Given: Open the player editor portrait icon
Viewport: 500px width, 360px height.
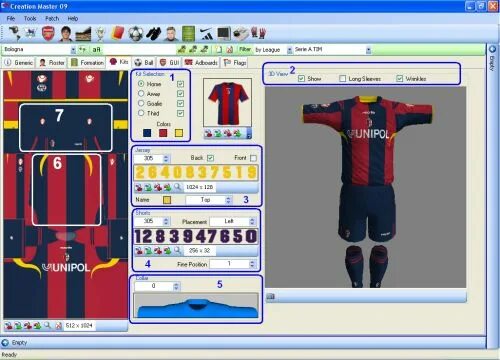Looking at the screenshot, I should coord(66,34).
